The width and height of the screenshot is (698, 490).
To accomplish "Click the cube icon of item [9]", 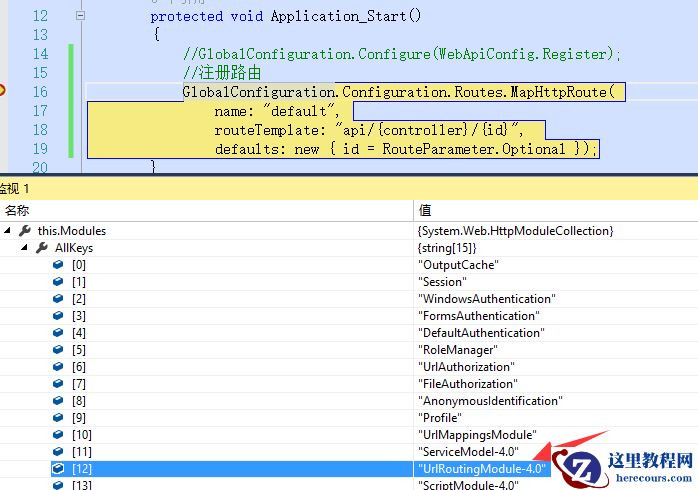I will 58,417.
